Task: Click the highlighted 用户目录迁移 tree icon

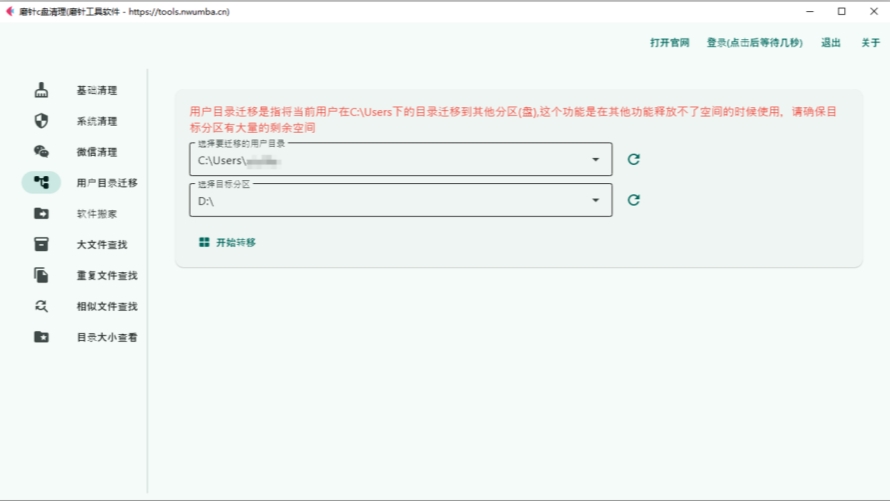Action: tap(41, 182)
